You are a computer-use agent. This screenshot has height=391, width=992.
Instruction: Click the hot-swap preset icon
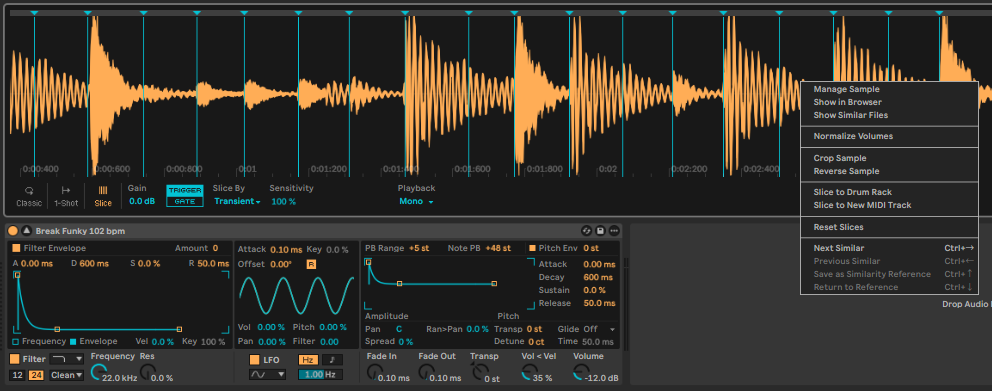click(x=586, y=231)
